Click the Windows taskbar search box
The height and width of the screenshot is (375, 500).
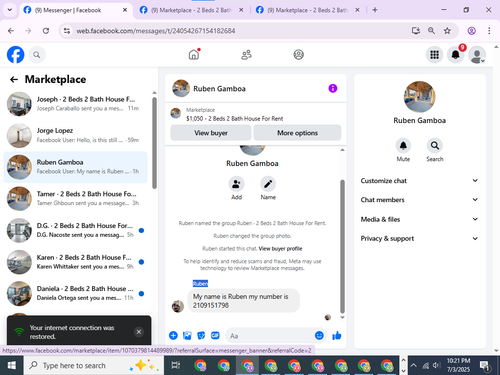[x=94, y=365]
